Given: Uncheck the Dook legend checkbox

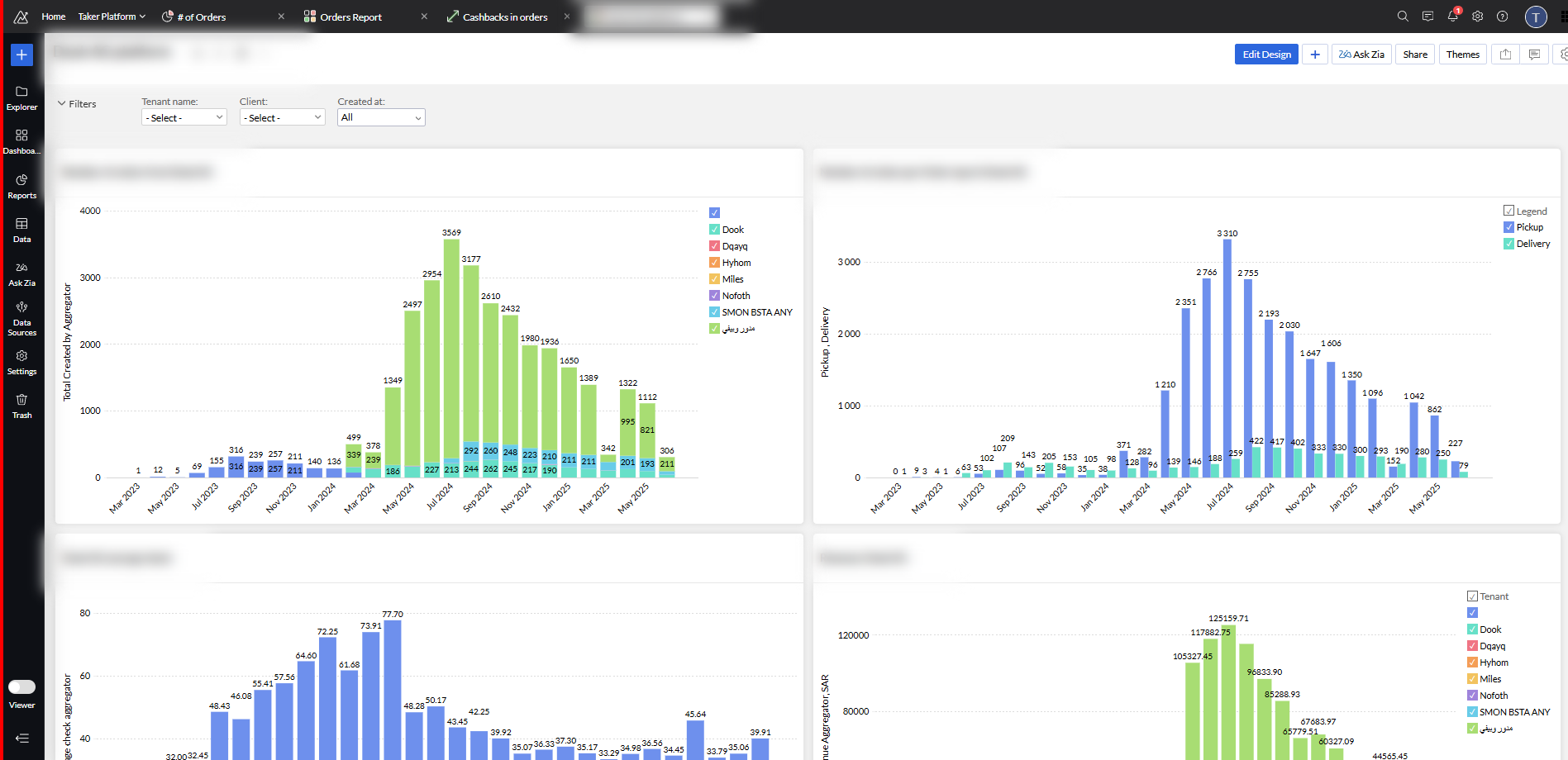Looking at the screenshot, I should (714, 230).
